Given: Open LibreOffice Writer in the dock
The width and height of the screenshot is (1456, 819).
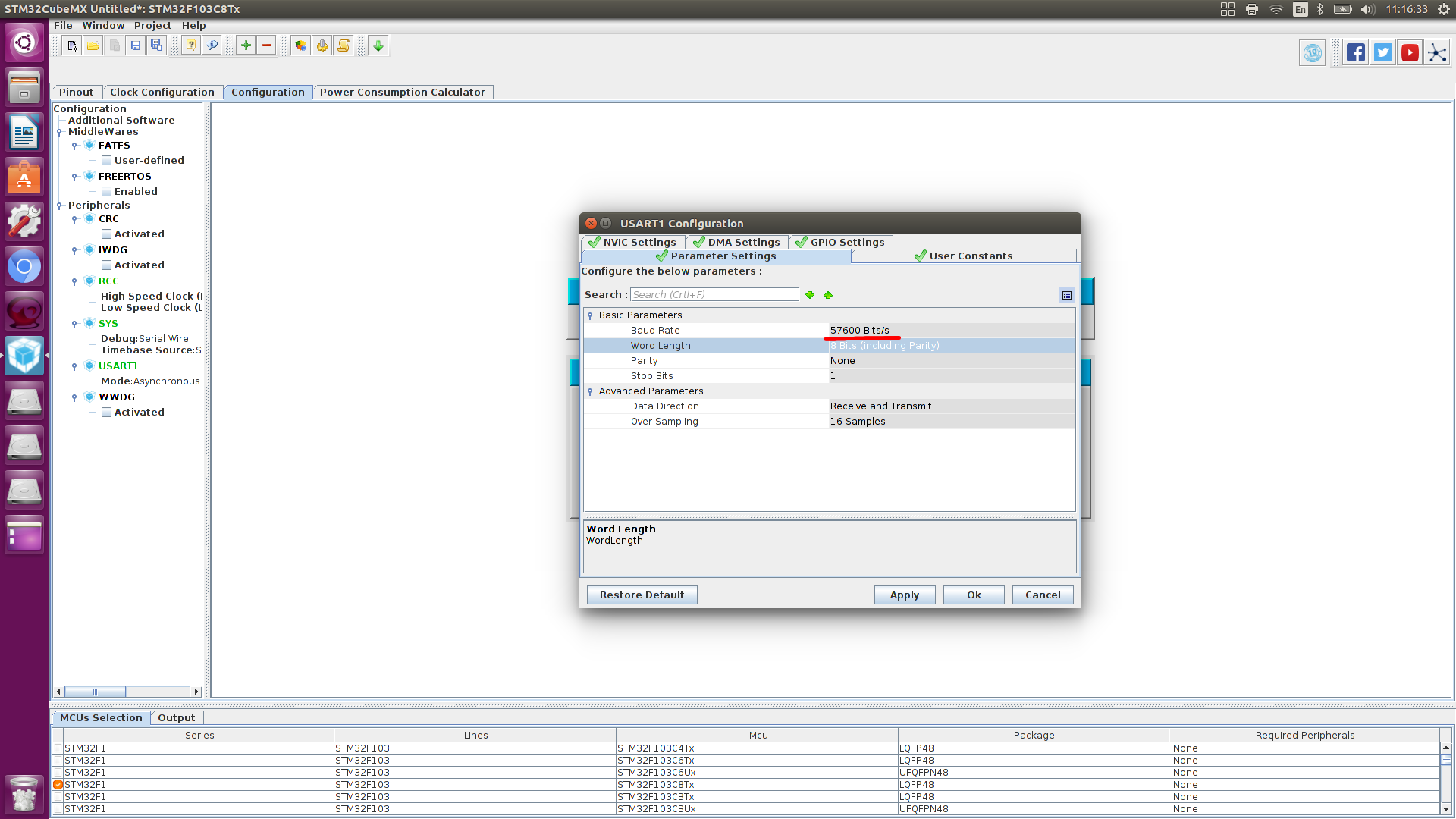Looking at the screenshot, I should click(x=24, y=132).
